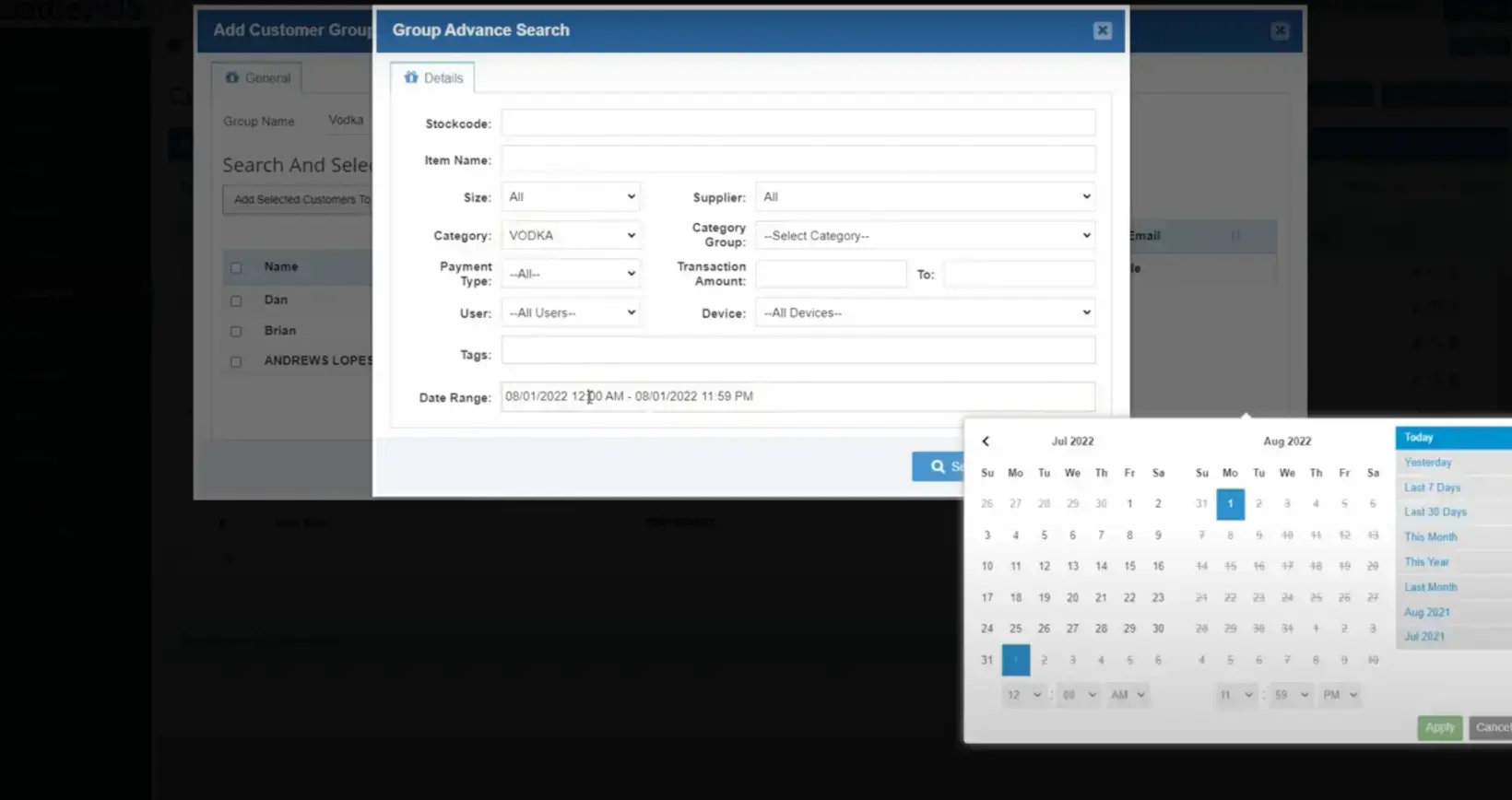Viewport: 1512px width, 800px height.
Task: Expand the Device dropdown
Action: 925,313
